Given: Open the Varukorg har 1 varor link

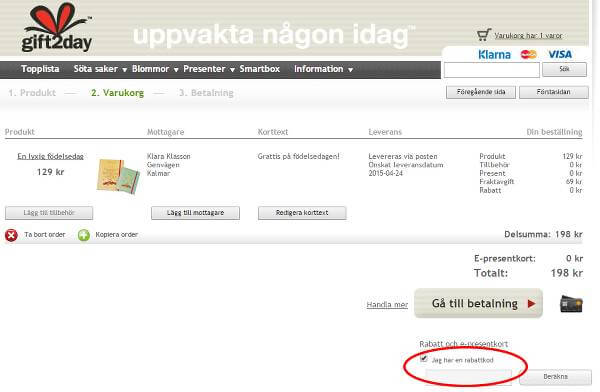Looking at the screenshot, I should click(528, 36).
